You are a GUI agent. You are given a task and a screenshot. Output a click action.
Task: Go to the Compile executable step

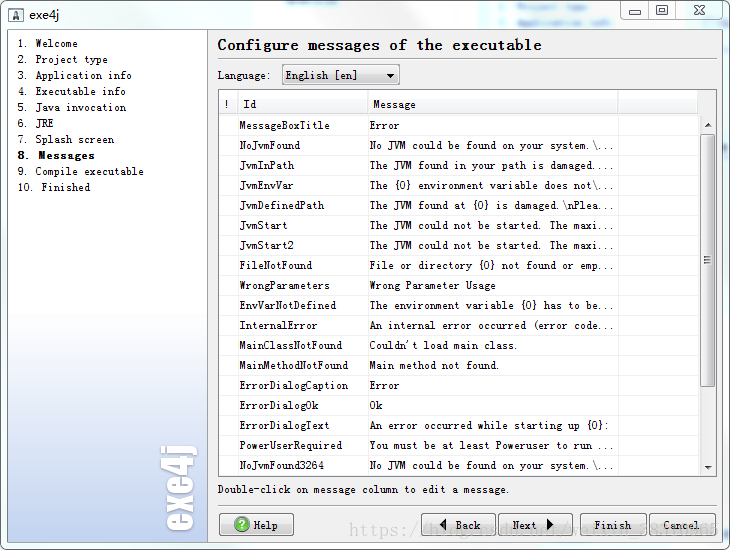(89, 172)
